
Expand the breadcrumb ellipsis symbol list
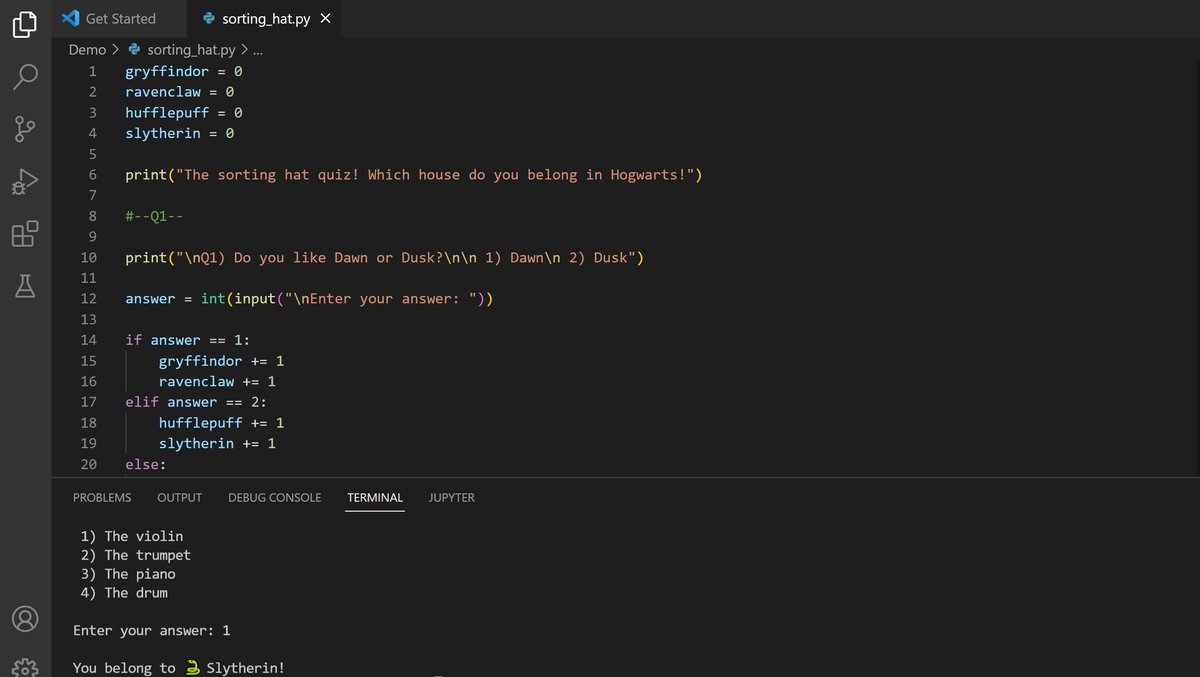258,49
